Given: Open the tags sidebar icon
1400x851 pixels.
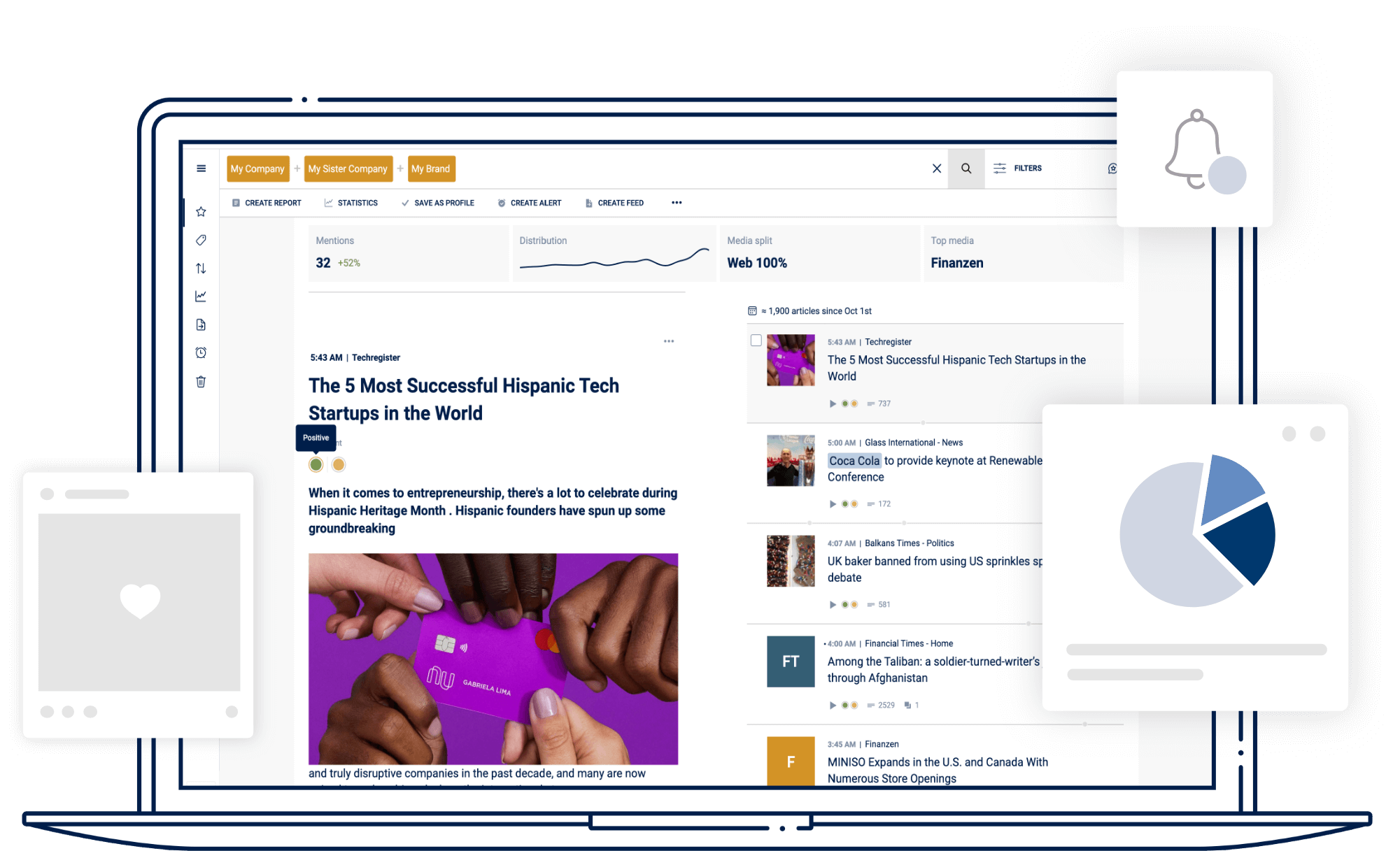Looking at the screenshot, I should pyautogui.click(x=201, y=240).
